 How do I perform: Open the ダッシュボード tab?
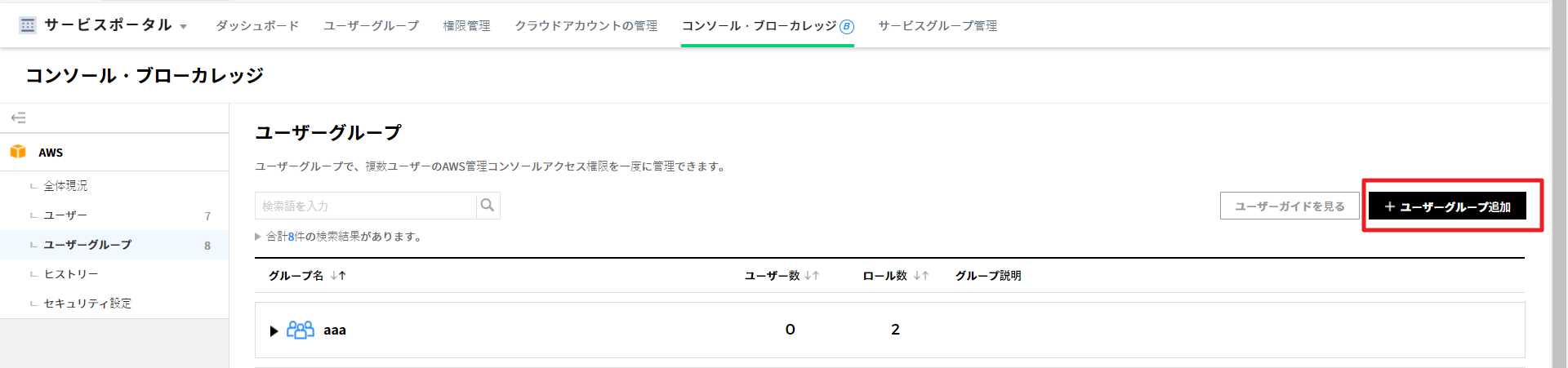click(x=257, y=26)
